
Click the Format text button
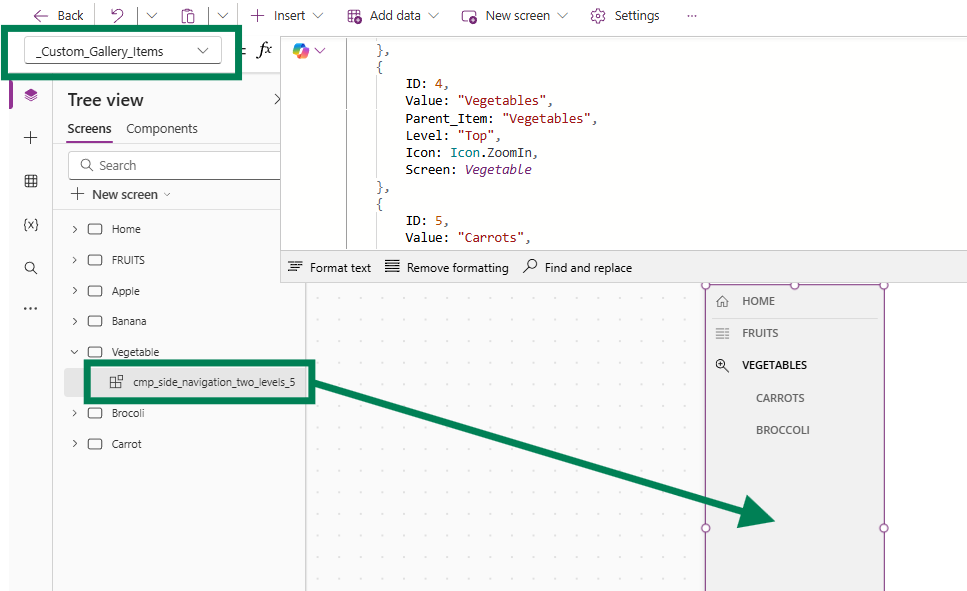pyautogui.click(x=329, y=268)
